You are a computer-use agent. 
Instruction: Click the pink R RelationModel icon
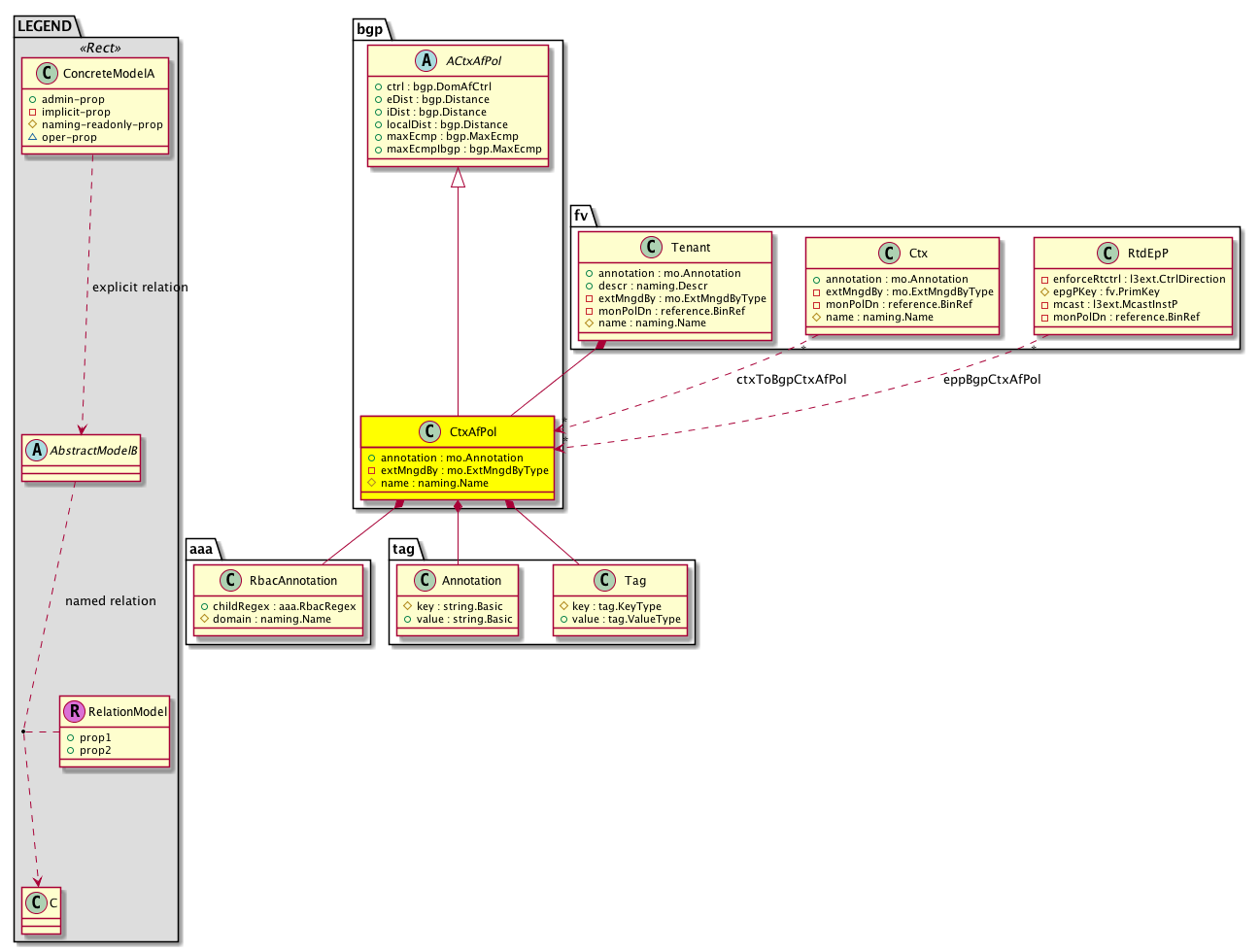pos(75,712)
